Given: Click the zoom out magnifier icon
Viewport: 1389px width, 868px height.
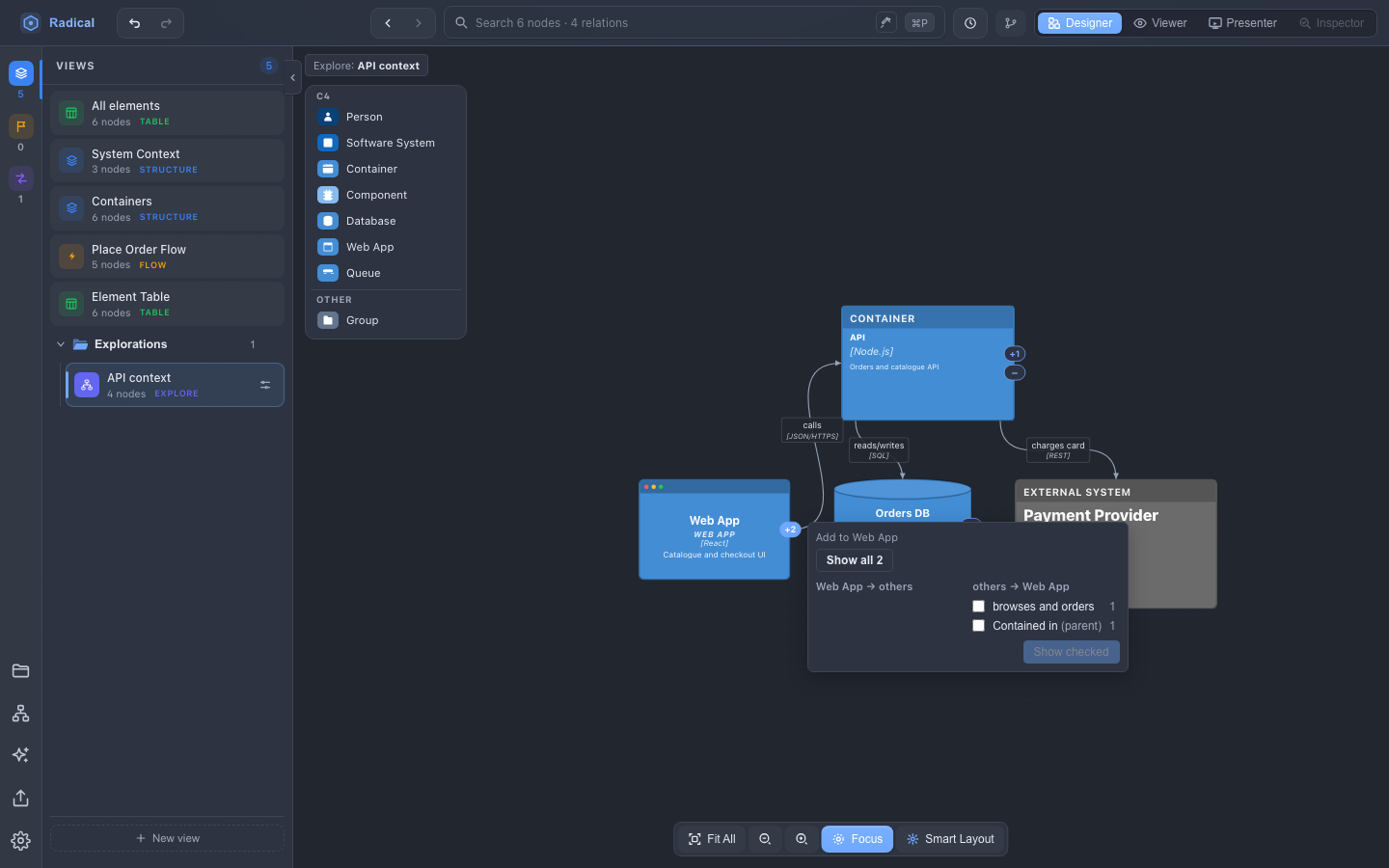Looking at the screenshot, I should [765, 839].
